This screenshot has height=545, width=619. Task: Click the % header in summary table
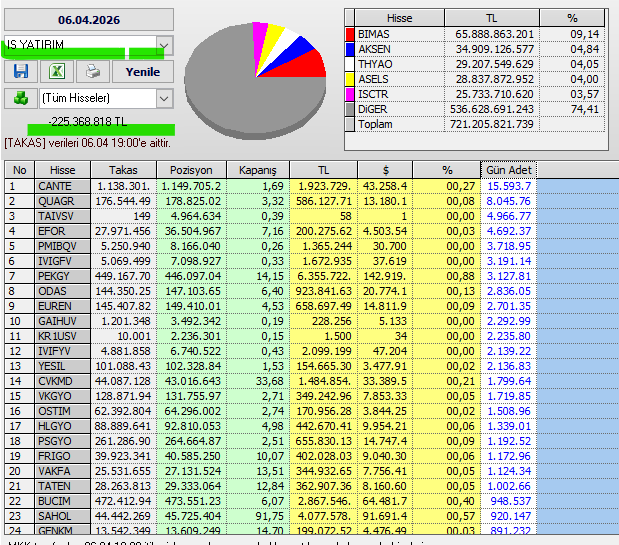pyautogui.click(x=572, y=18)
